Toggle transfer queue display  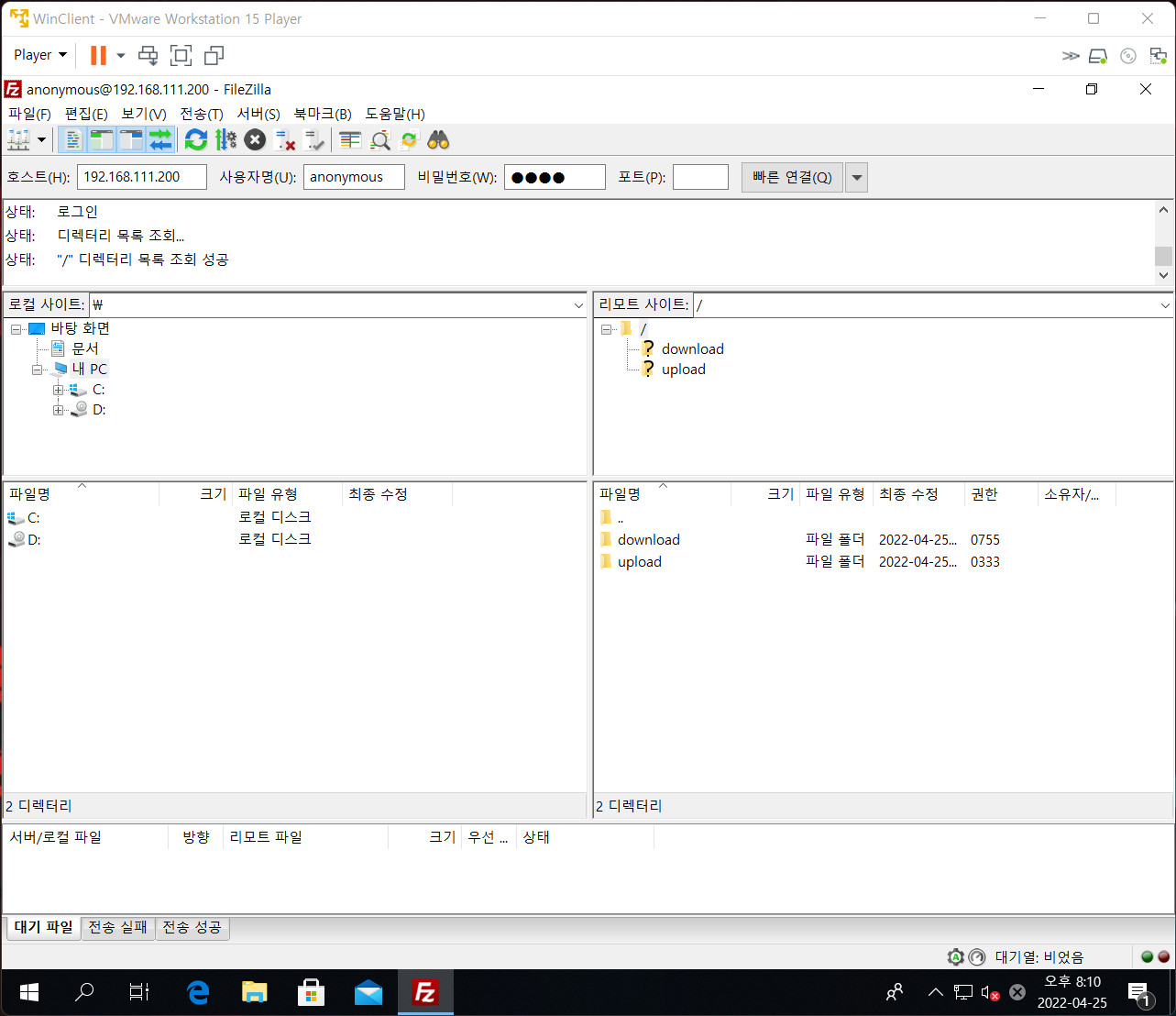pyautogui.click(x=160, y=140)
